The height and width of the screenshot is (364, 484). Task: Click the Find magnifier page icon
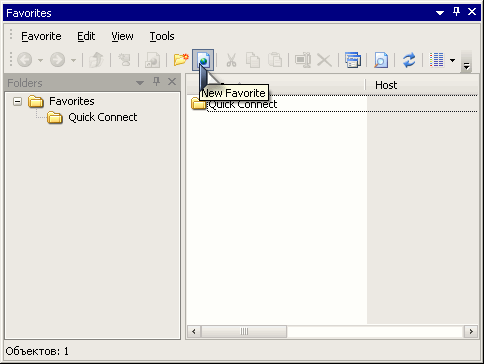(x=381, y=60)
